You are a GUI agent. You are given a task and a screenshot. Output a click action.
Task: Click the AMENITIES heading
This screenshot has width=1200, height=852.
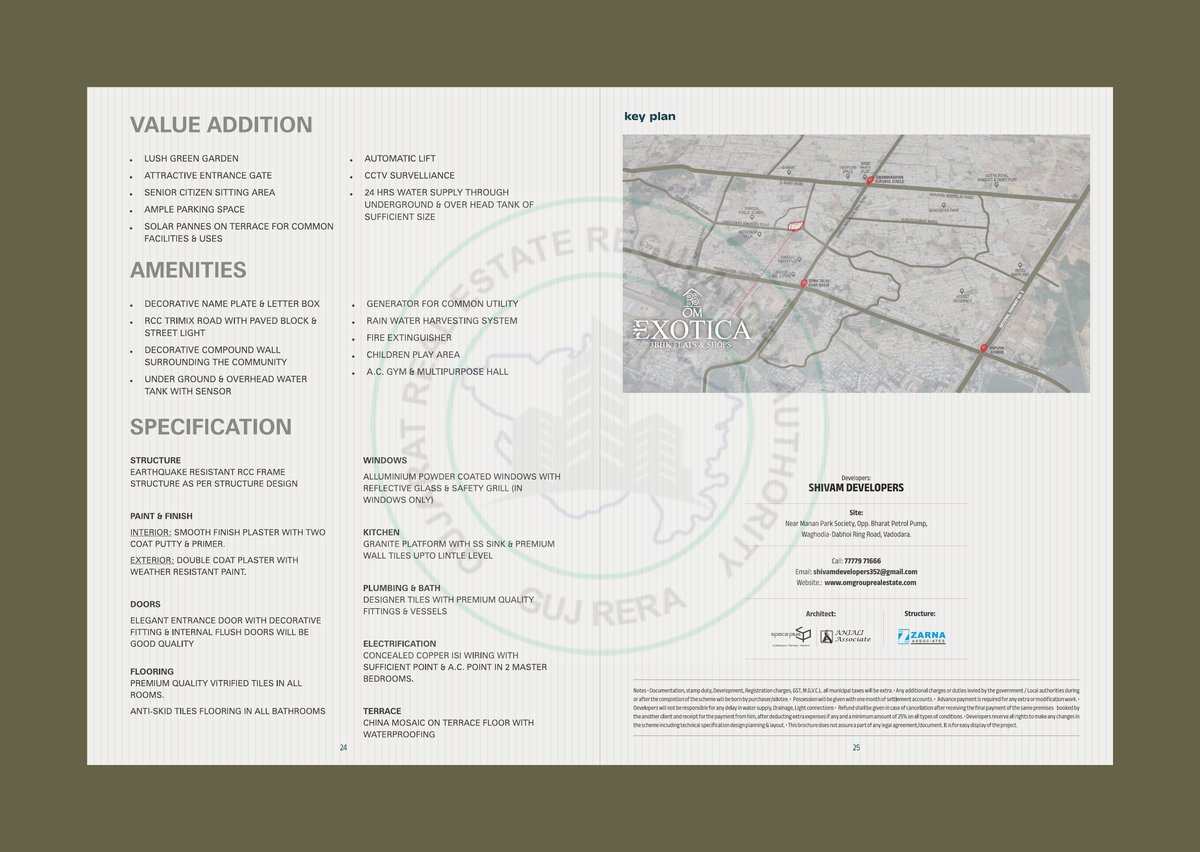188,270
